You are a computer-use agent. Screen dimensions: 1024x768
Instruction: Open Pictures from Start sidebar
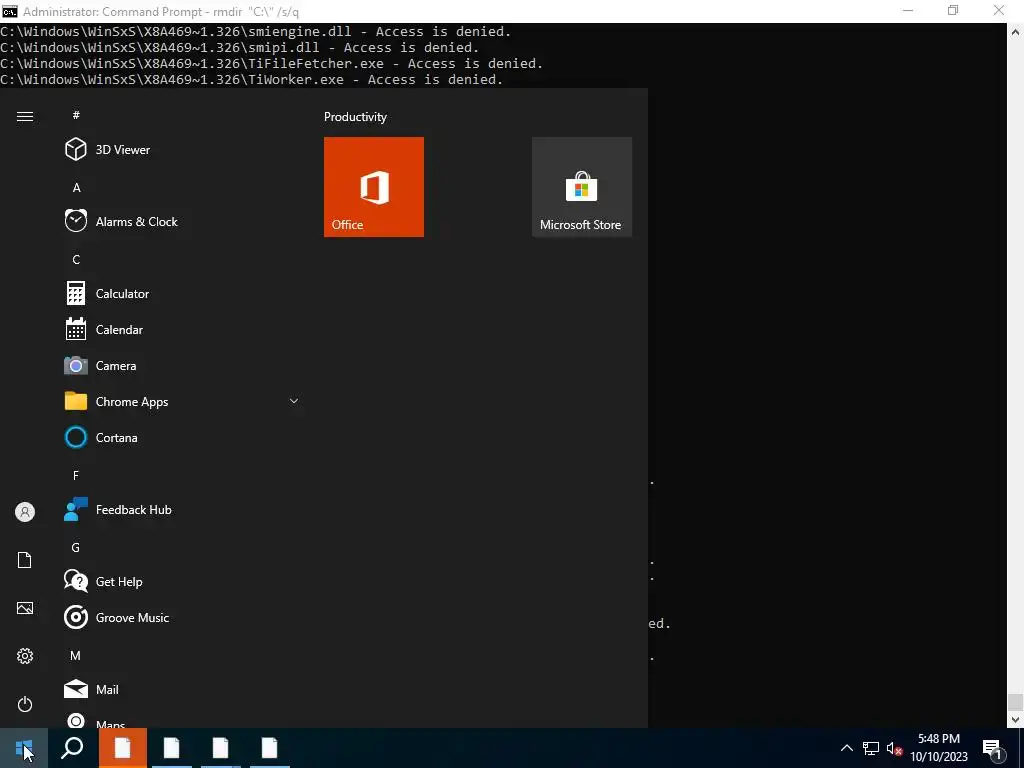coord(25,608)
